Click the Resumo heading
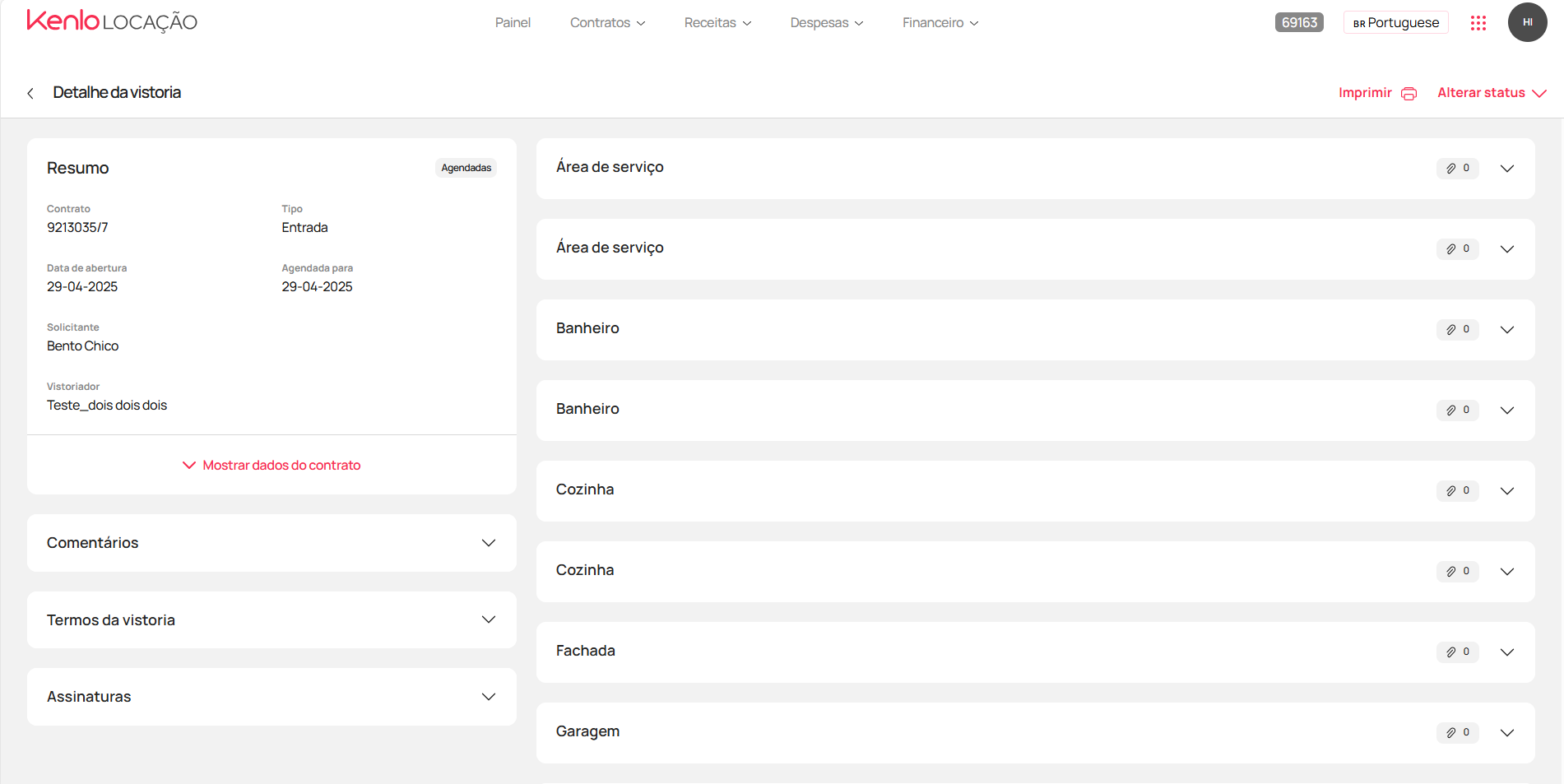The image size is (1564, 784). point(77,169)
